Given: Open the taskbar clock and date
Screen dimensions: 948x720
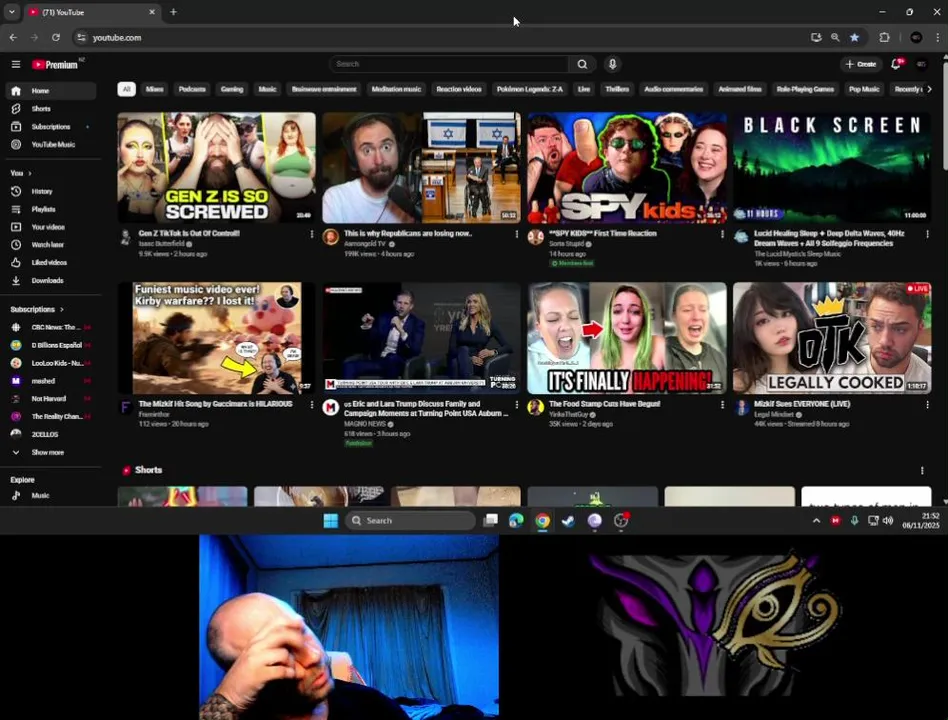Looking at the screenshot, I should coord(921,521).
